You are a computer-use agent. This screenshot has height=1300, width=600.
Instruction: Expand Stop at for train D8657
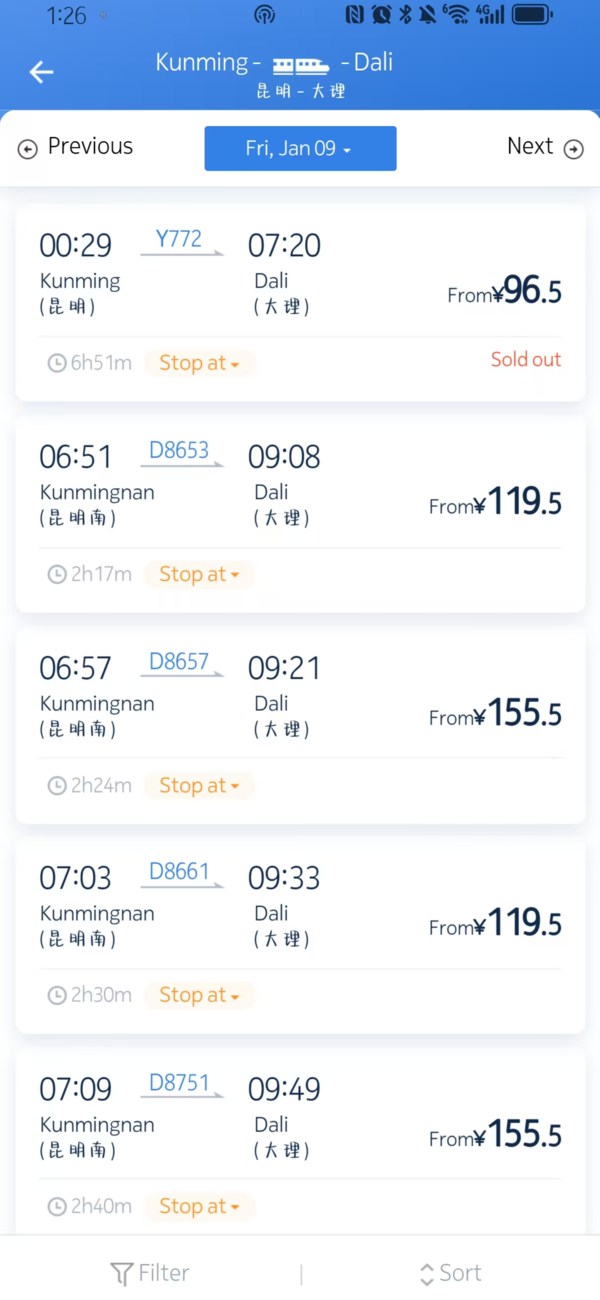pyautogui.click(x=199, y=786)
